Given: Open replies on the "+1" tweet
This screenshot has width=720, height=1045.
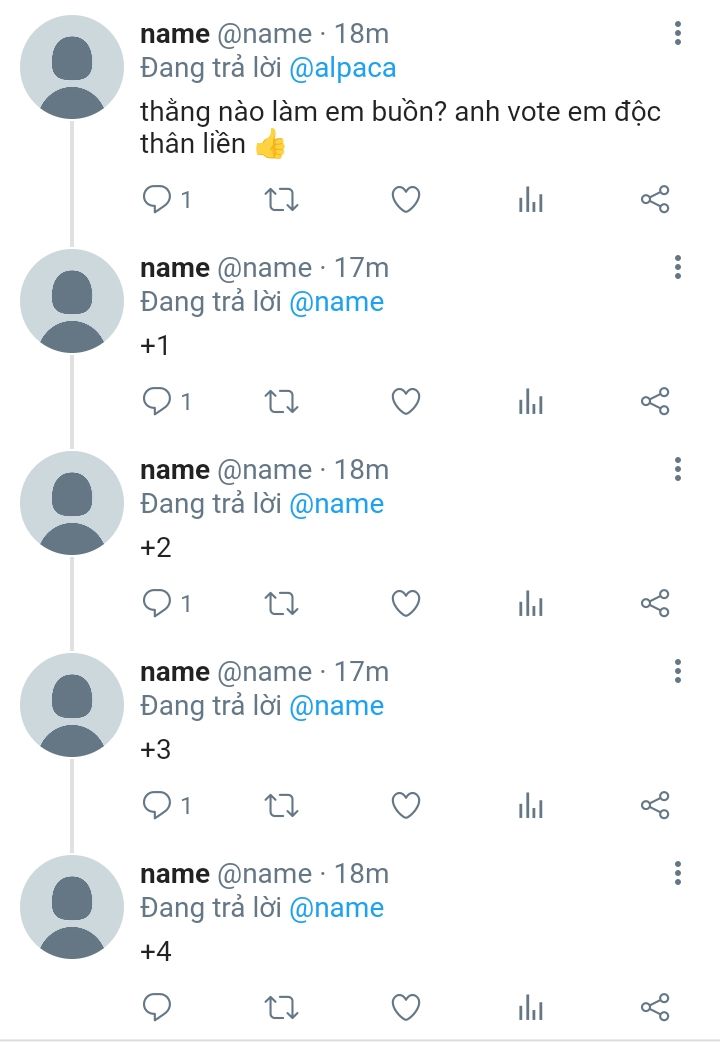Looking at the screenshot, I should [x=158, y=402].
